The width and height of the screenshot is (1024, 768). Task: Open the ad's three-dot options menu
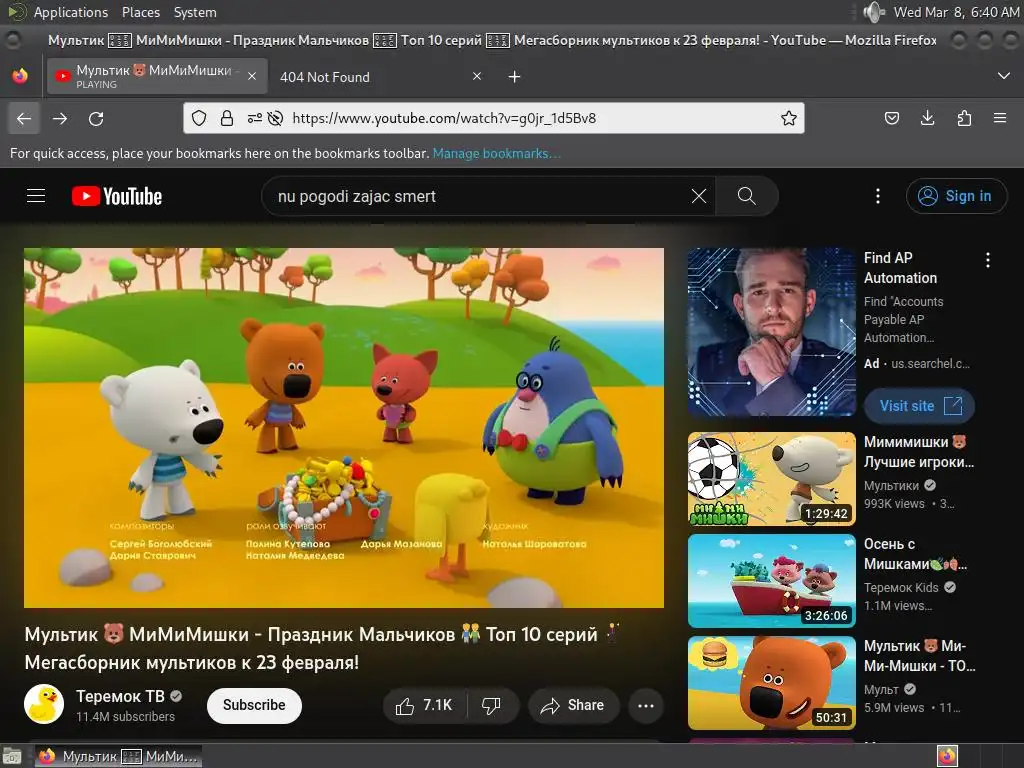(987, 260)
